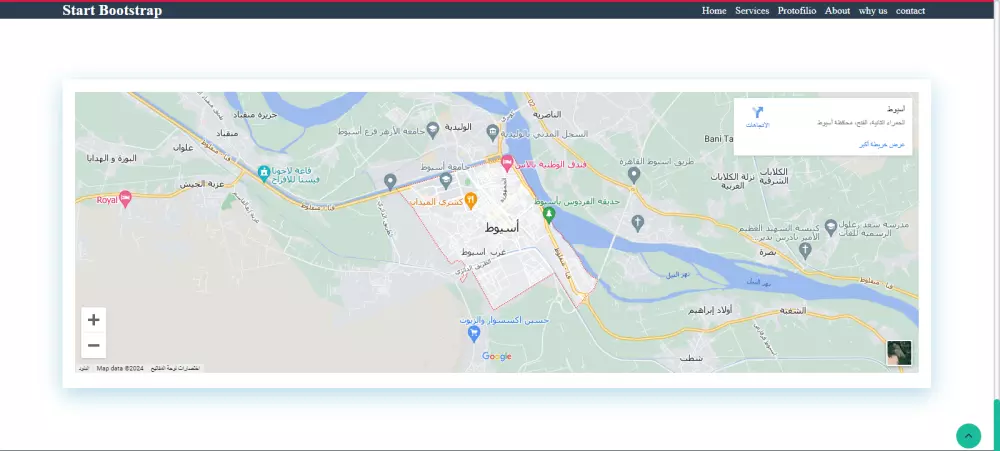Open 'عرض خريطة أكبر' larger map link
Image resolution: width=1000 pixels, height=451 pixels.
(882, 145)
